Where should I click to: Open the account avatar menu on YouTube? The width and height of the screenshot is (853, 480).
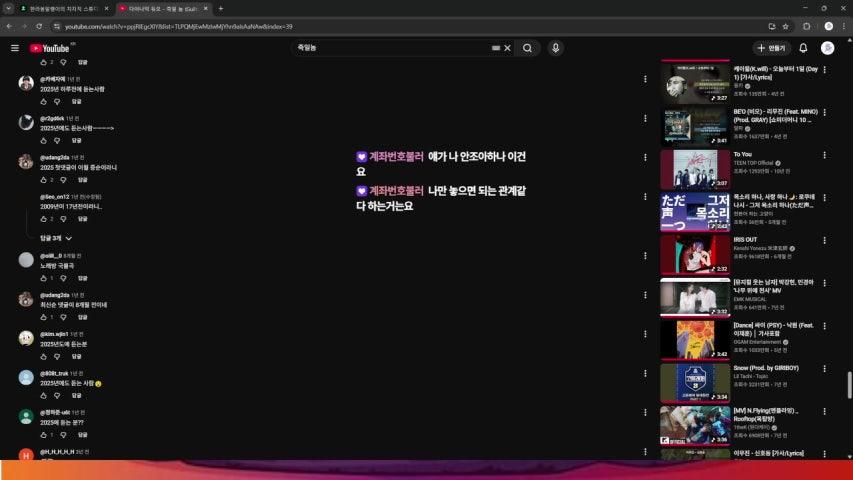click(827, 48)
